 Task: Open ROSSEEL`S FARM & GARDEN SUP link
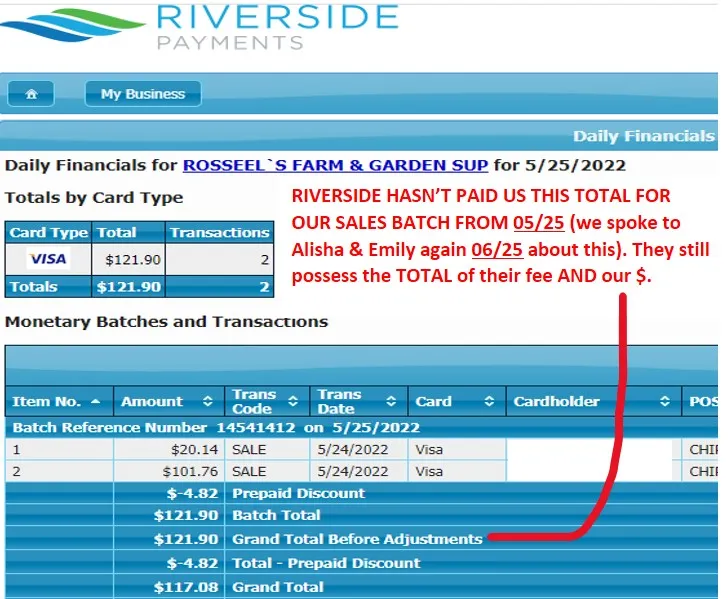[x=335, y=165]
